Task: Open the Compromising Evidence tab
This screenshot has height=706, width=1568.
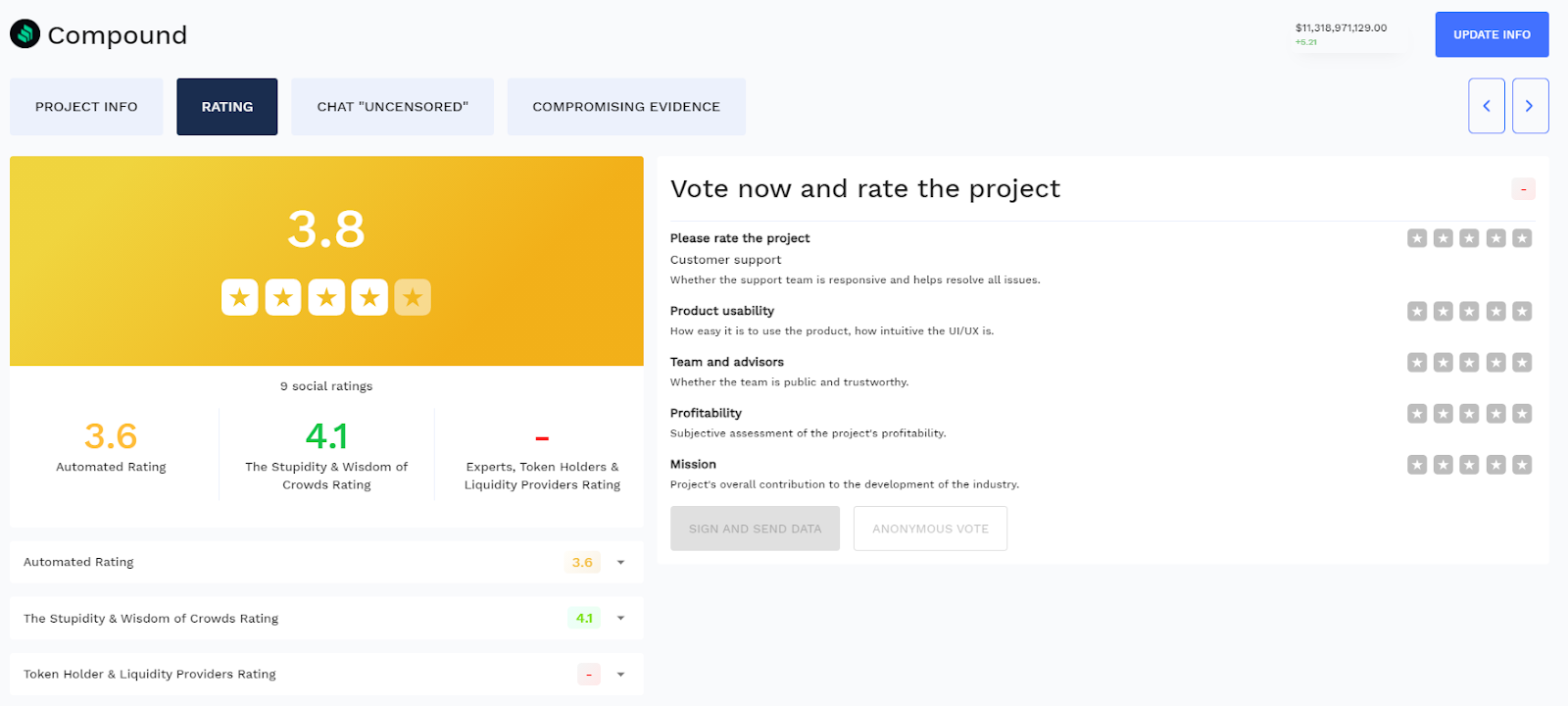Action: point(626,107)
